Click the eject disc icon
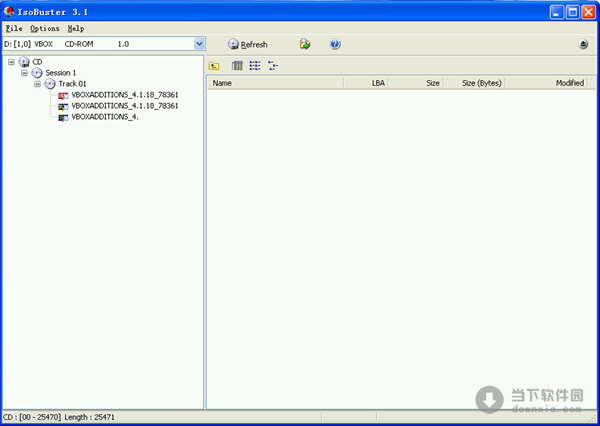600x426 pixels. click(583, 44)
